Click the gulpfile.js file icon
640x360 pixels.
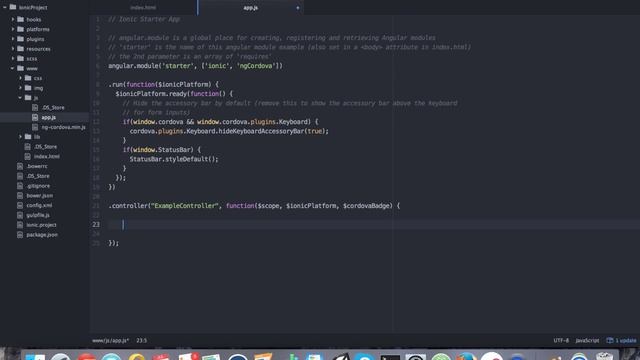[x=20, y=215]
